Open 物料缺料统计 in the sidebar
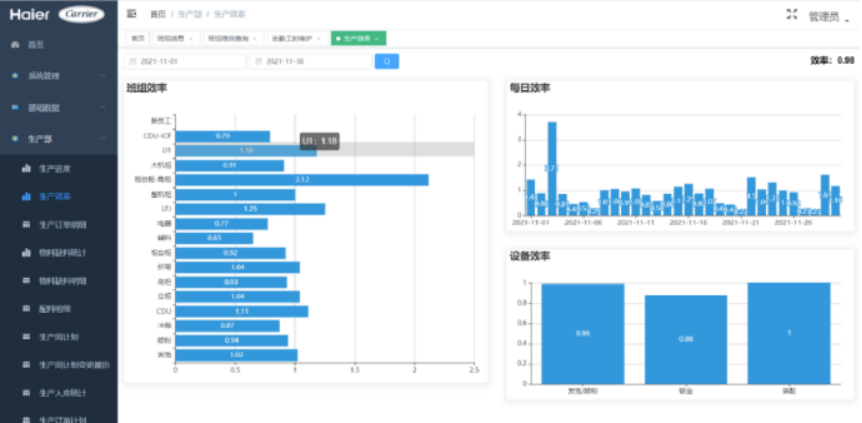The width and height of the screenshot is (862, 423). point(61,253)
